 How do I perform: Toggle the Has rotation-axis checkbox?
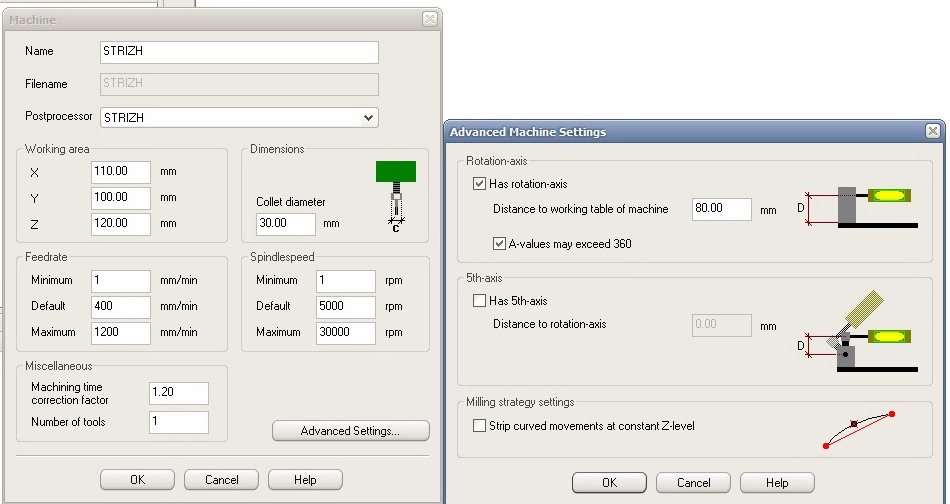click(479, 184)
